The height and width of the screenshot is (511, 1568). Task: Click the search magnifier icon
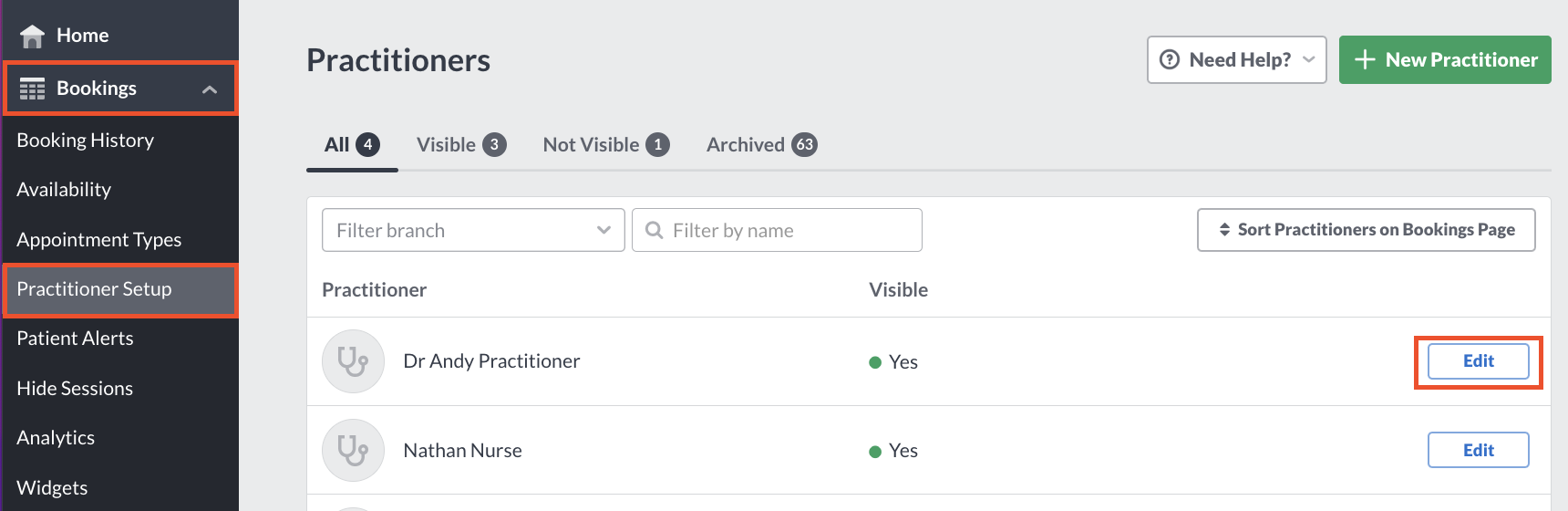coord(654,230)
